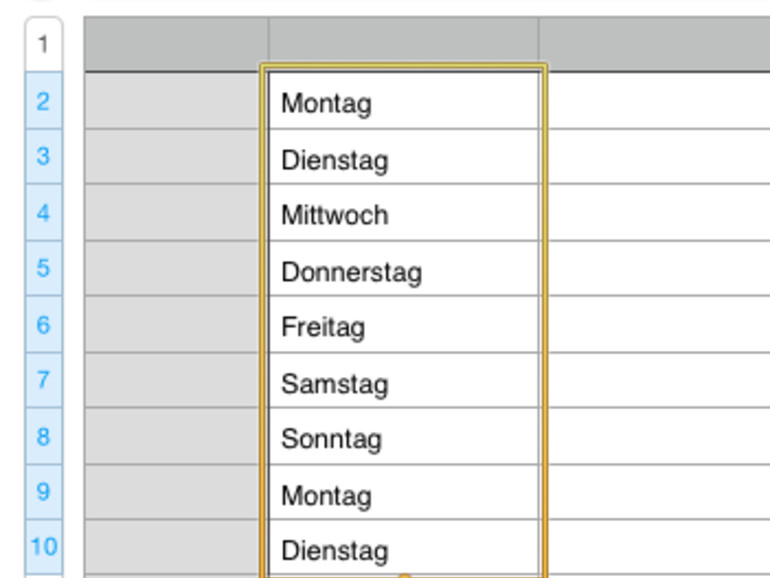The image size is (770, 578).
Task: Click the Freitag cell
Action: pyautogui.click(x=404, y=326)
